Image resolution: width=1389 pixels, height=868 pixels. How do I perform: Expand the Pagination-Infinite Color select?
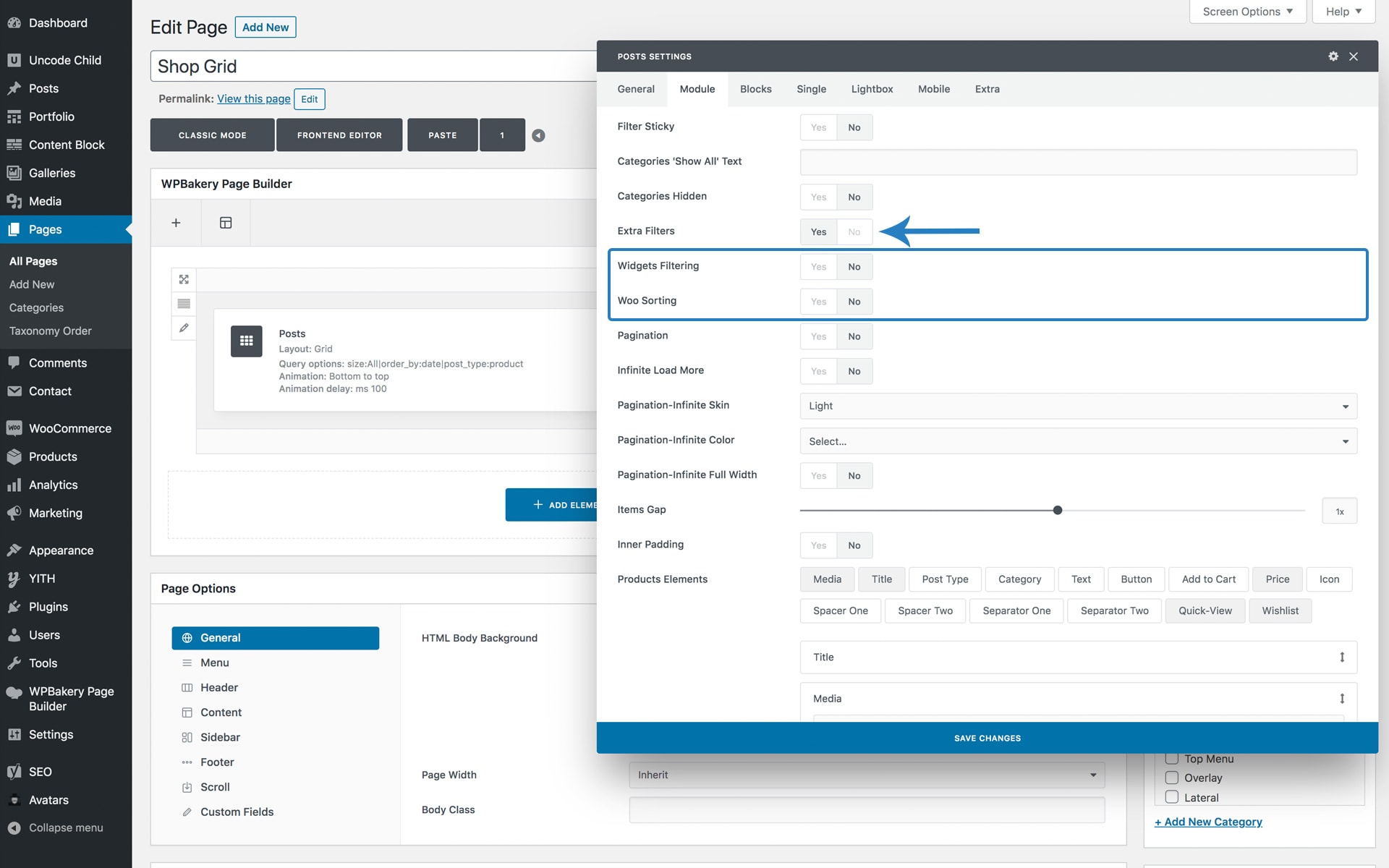pyautogui.click(x=1078, y=441)
